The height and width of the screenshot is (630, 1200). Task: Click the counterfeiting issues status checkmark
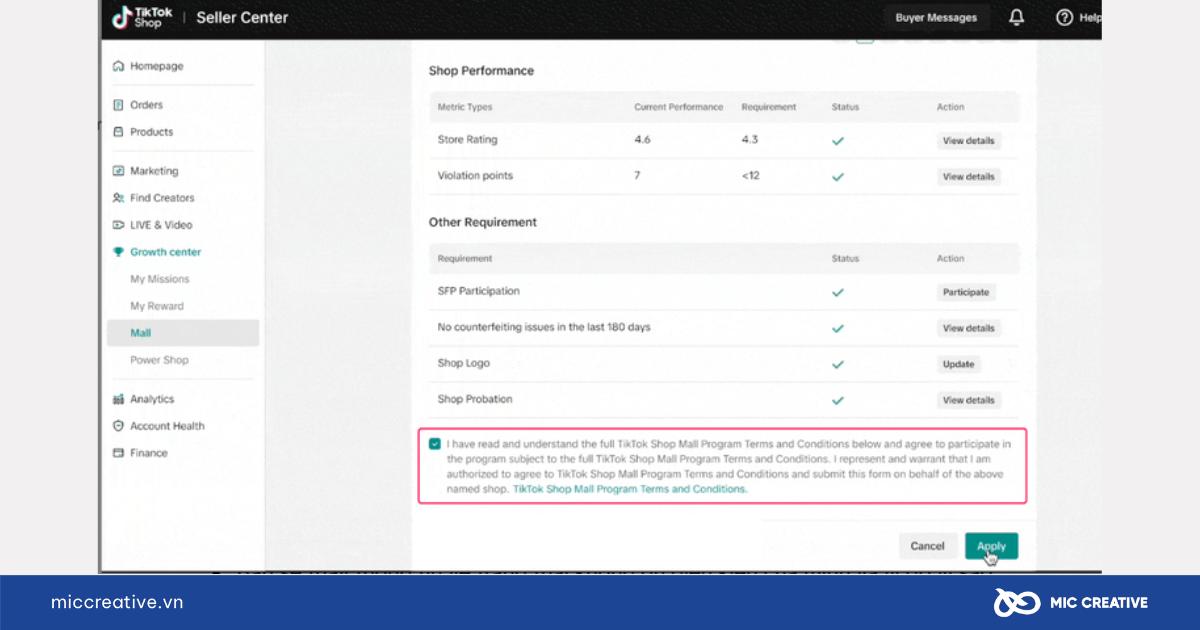(838, 329)
